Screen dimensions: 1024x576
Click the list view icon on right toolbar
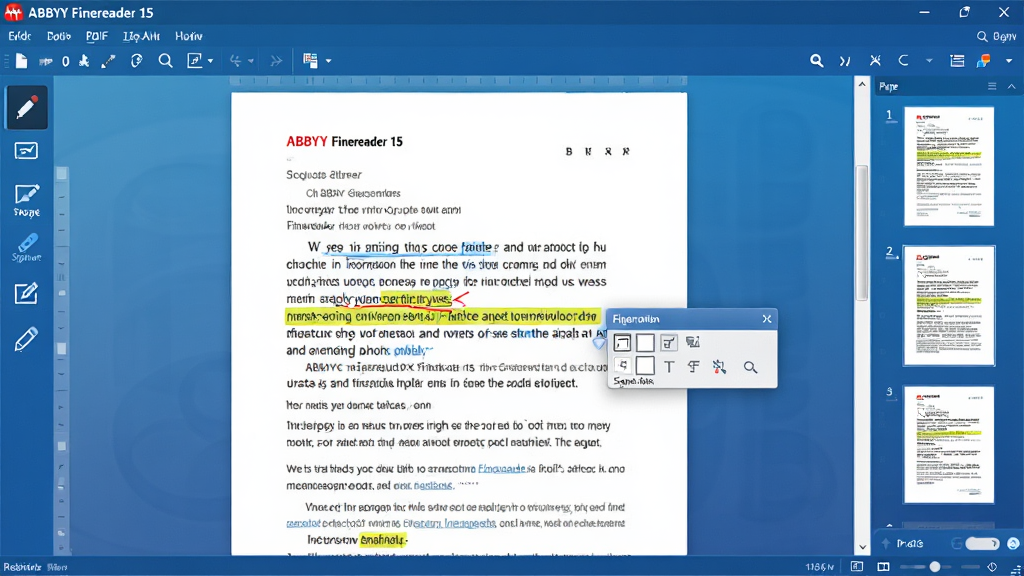pyautogui.click(x=957, y=61)
